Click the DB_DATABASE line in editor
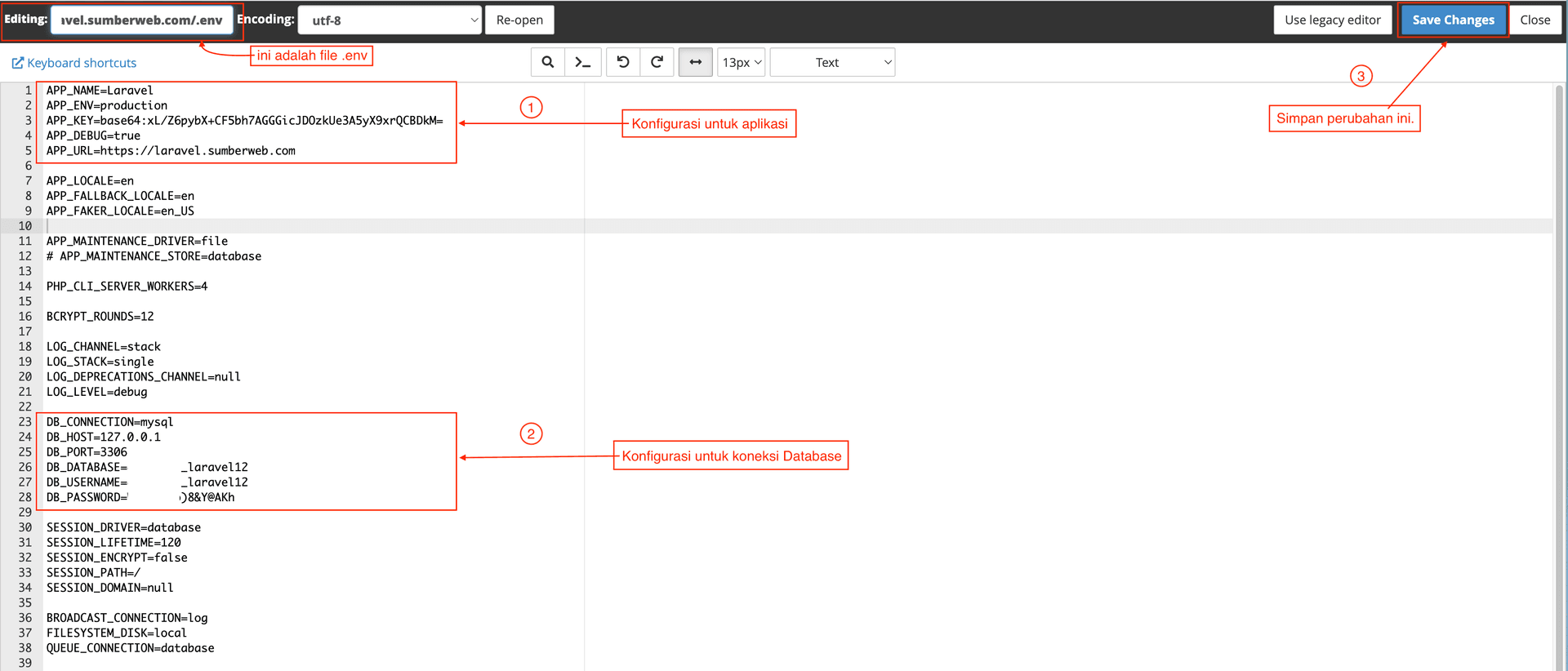This screenshot has height=671, width=1568. [147, 467]
